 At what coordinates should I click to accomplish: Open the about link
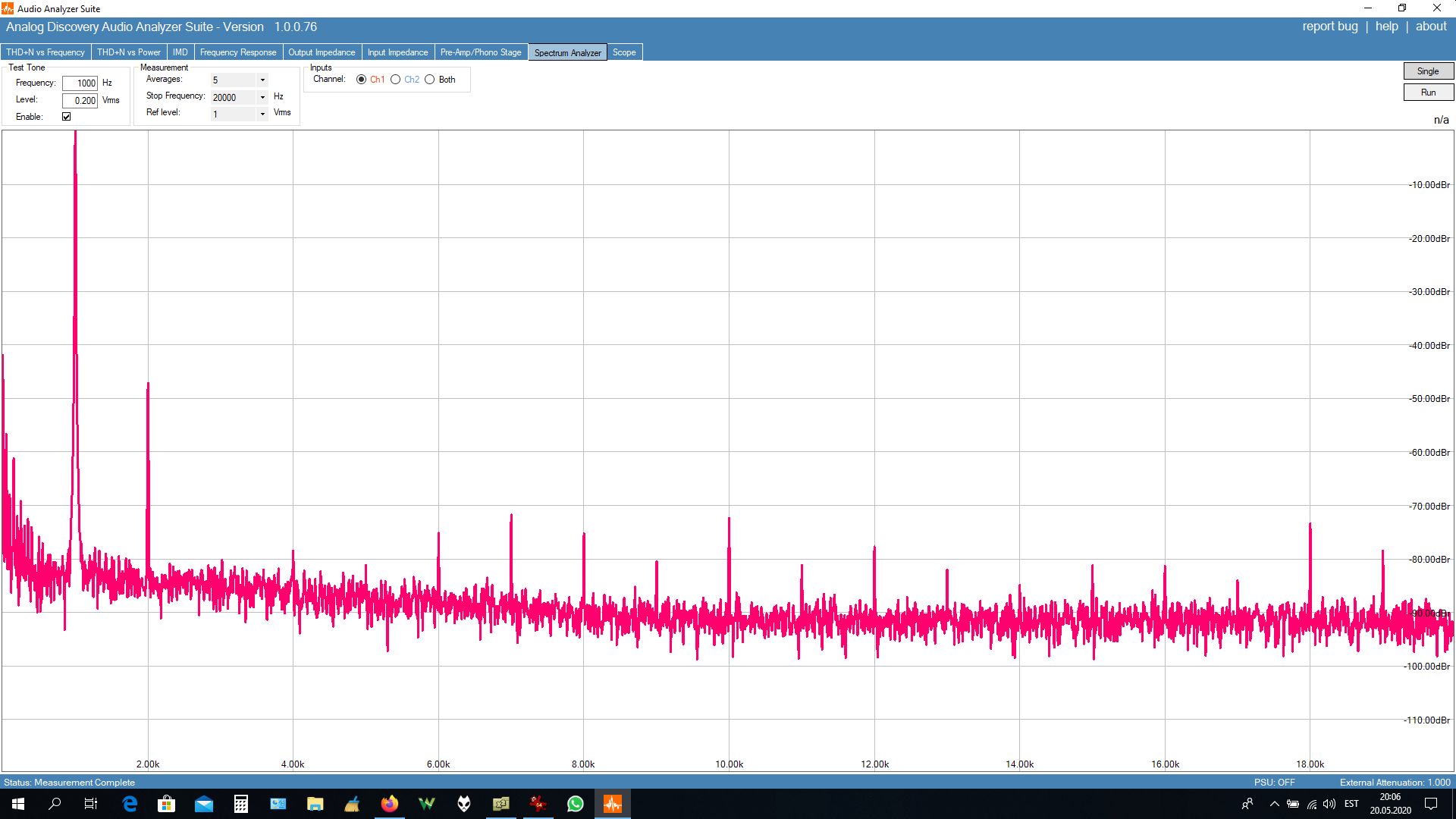1431,27
